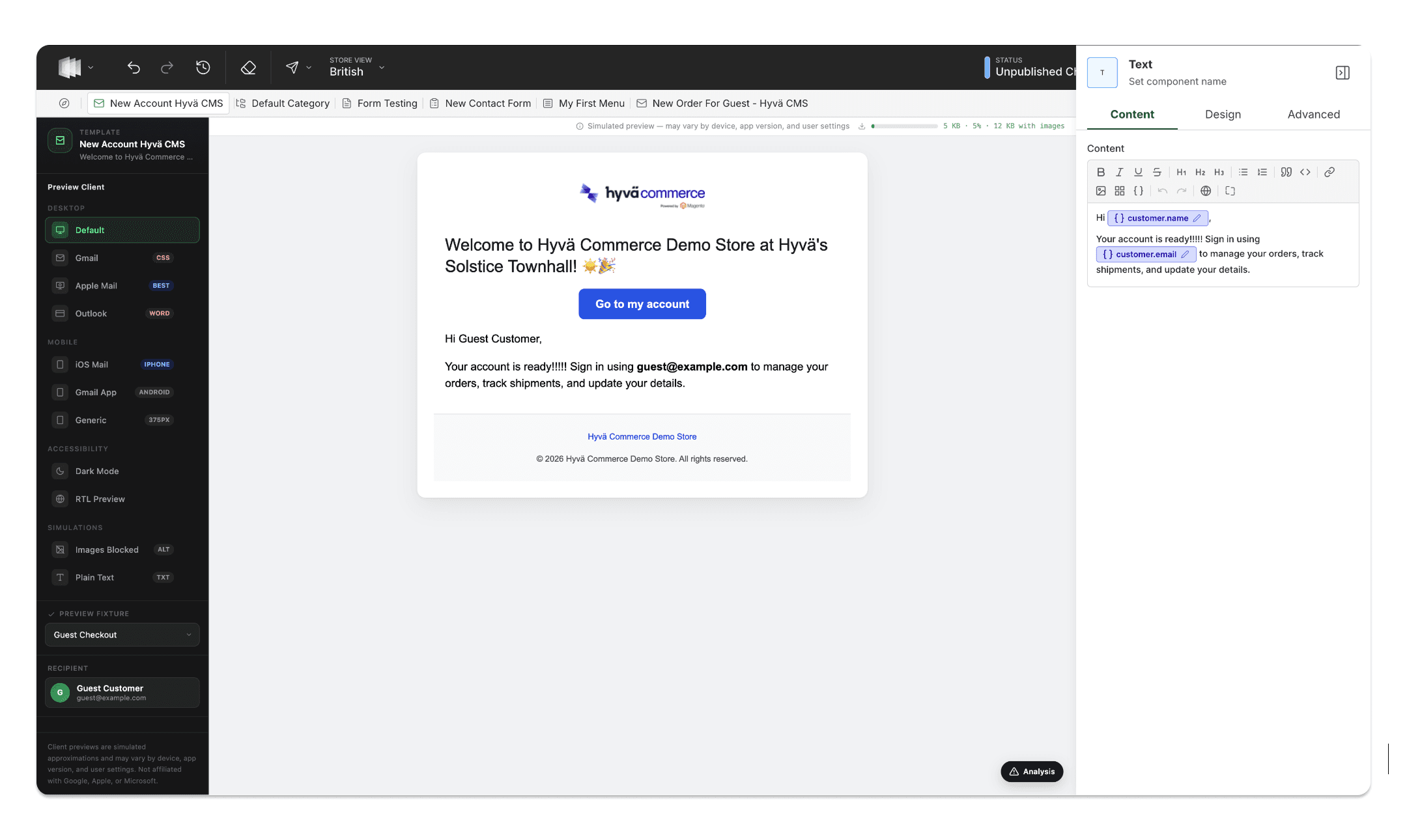Open the New Contact Form tab

[x=480, y=103]
